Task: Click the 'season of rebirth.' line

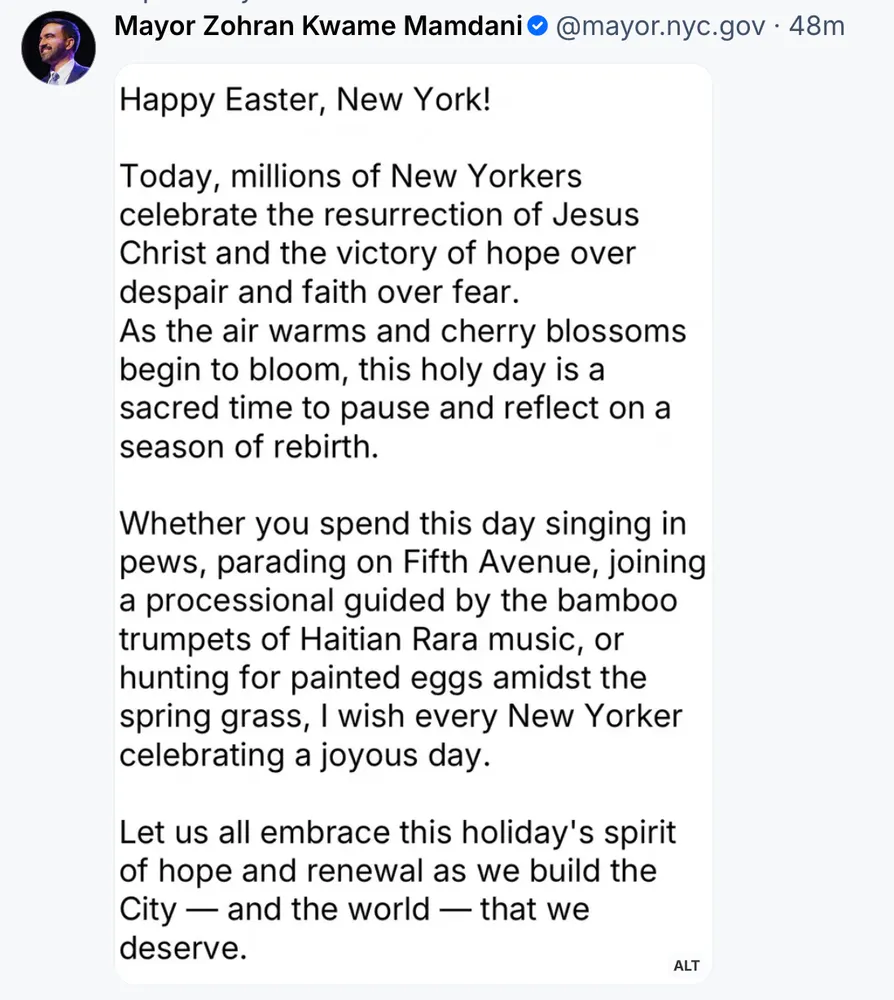Action: [249, 446]
